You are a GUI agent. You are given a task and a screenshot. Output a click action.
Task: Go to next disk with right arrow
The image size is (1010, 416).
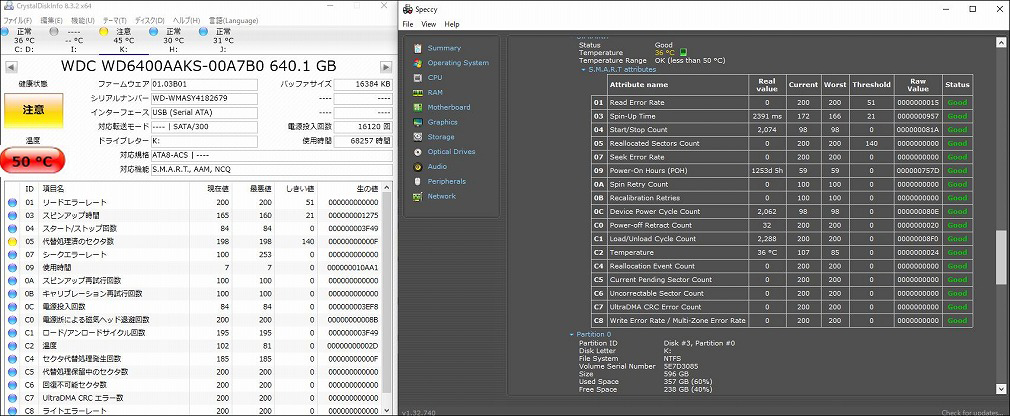coord(386,67)
